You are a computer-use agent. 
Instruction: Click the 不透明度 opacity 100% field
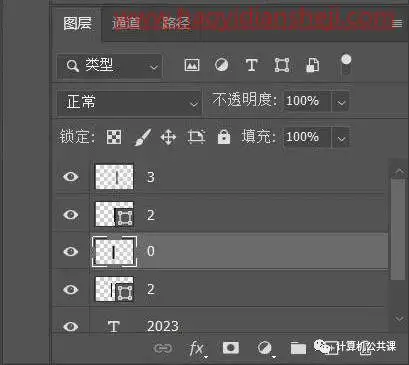307,101
